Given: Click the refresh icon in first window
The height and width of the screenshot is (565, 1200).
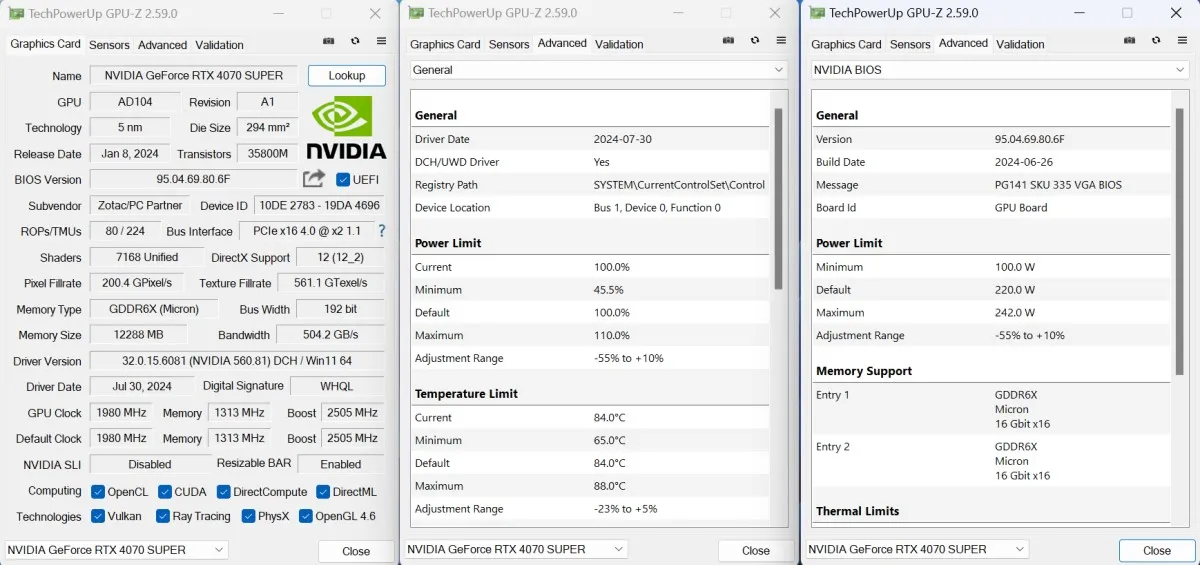Looking at the screenshot, I should click(x=355, y=41).
